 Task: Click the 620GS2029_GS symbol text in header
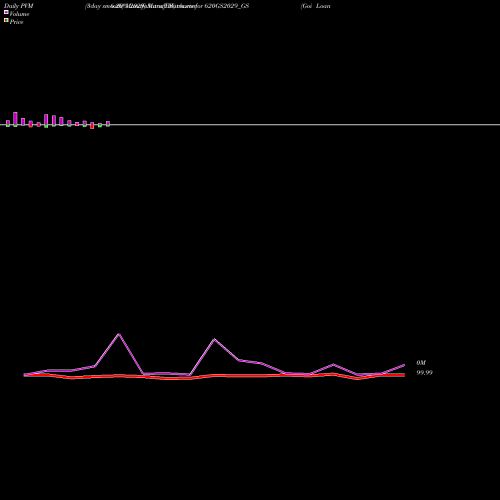[227, 6]
